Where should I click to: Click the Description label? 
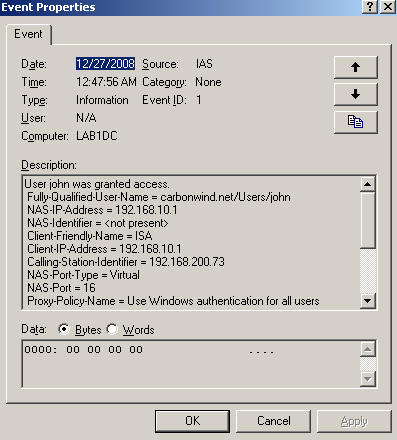tap(49, 165)
